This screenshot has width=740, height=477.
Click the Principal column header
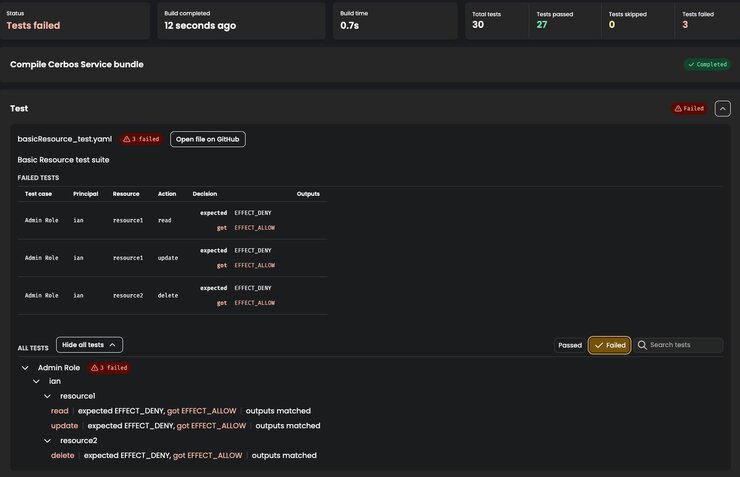[85, 194]
